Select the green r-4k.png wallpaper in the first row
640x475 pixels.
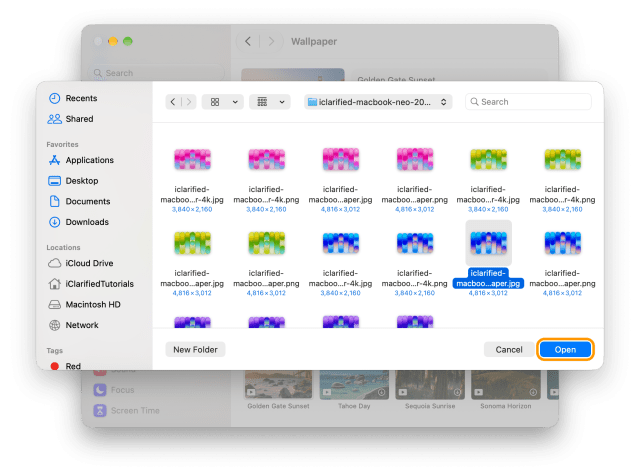click(563, 159)
